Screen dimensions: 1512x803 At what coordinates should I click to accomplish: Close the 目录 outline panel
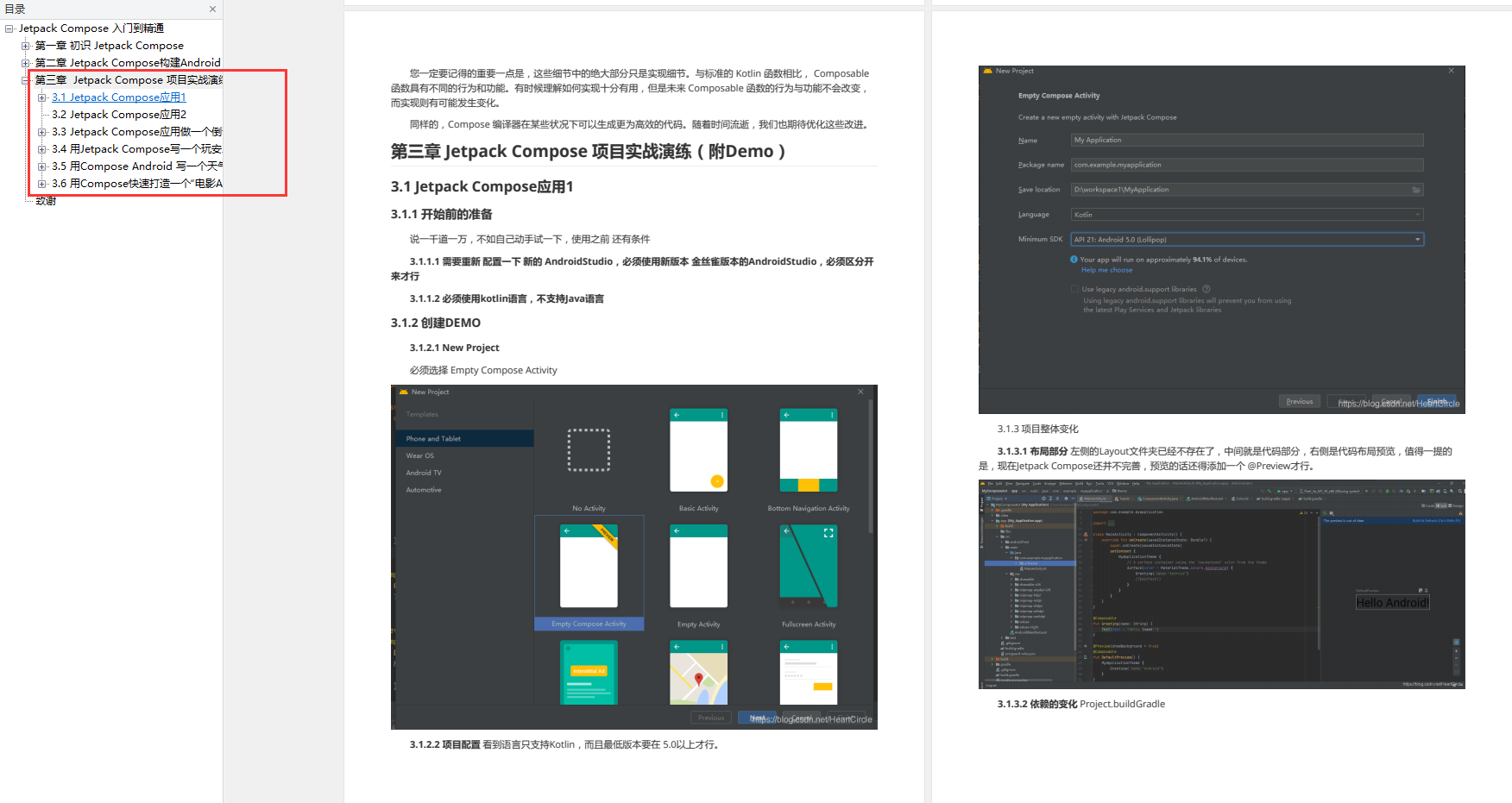212,9
